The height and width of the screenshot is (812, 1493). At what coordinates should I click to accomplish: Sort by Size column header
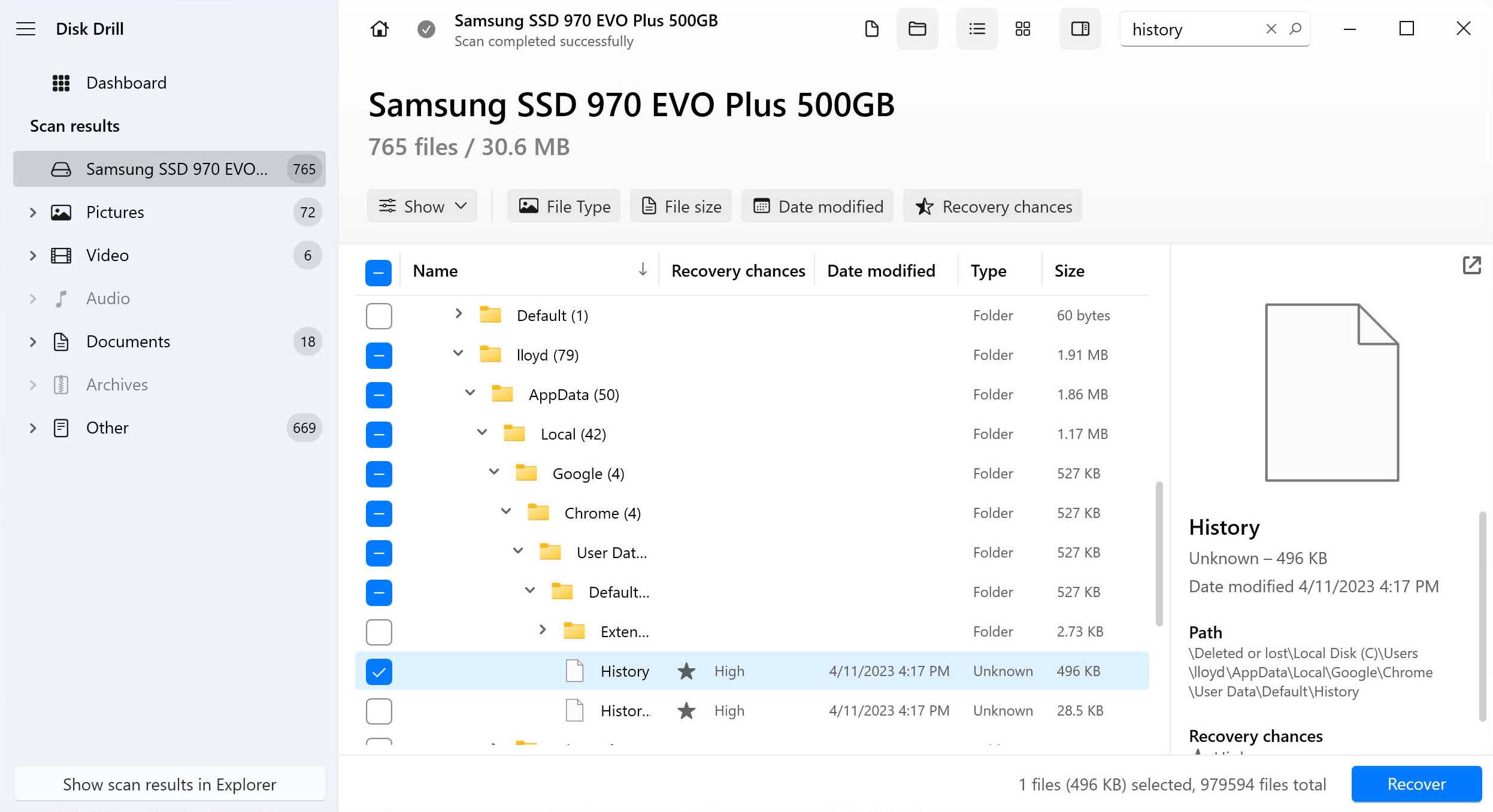click(1069, 271)
